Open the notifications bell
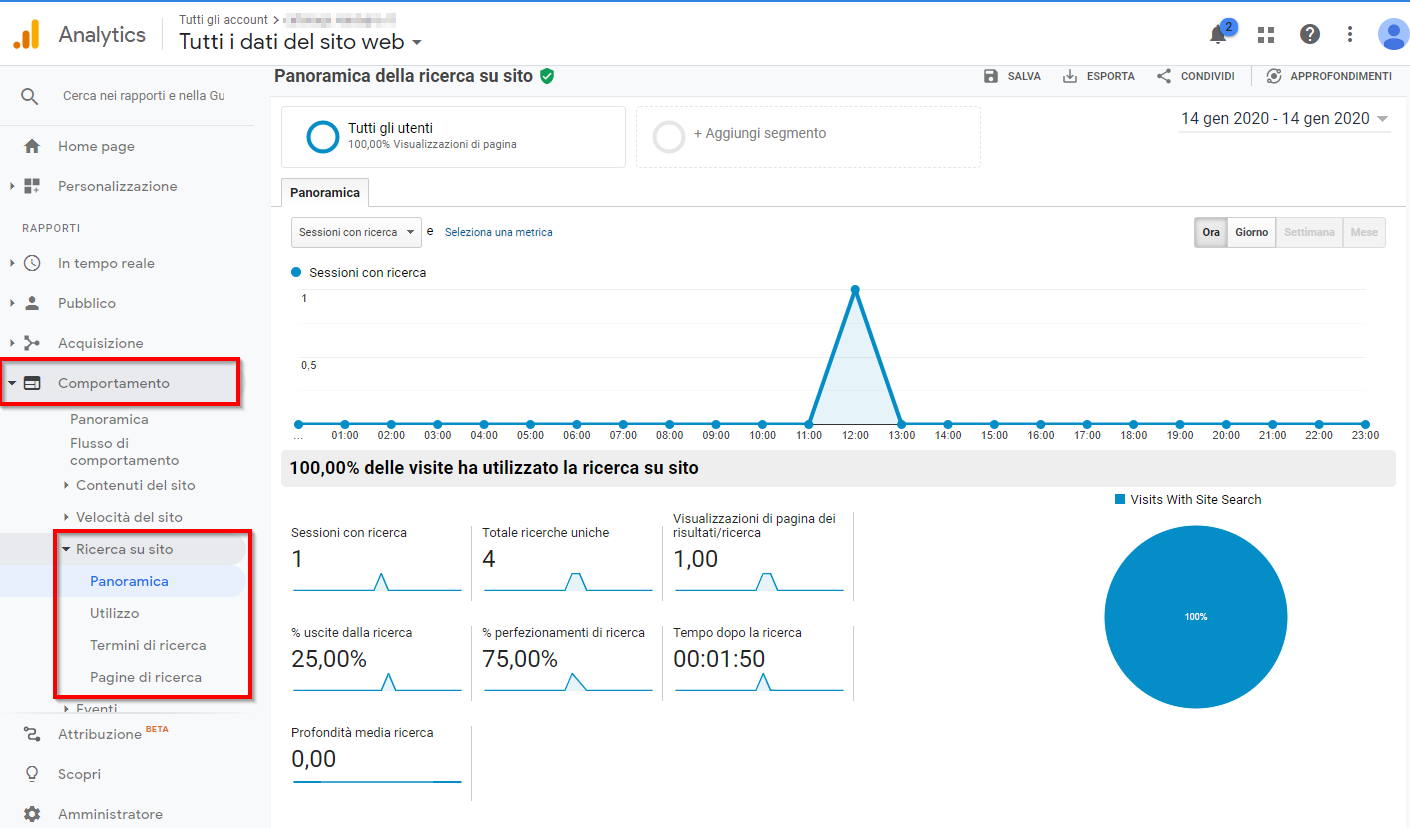 (1218, 35)
